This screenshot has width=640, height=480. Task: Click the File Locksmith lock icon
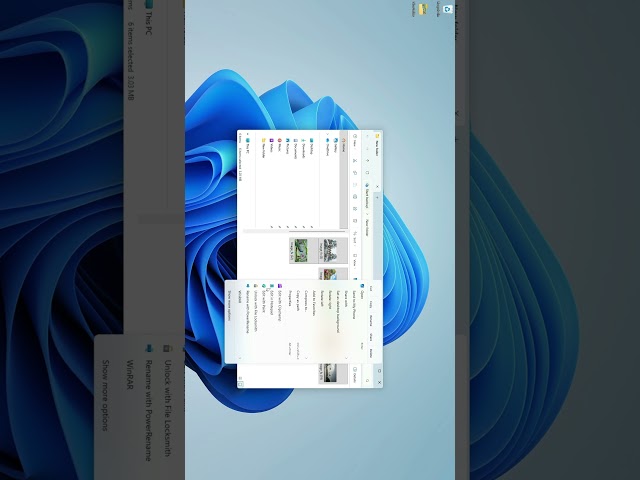pos(256,286)
